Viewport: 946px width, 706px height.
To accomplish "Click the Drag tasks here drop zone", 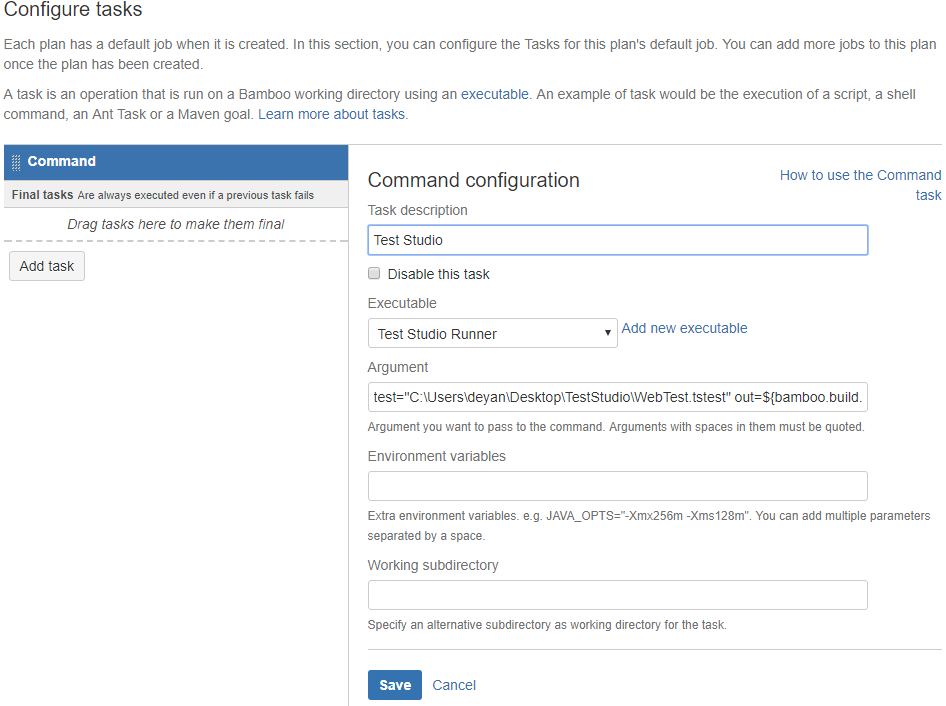I will click(x=176, y=224).
